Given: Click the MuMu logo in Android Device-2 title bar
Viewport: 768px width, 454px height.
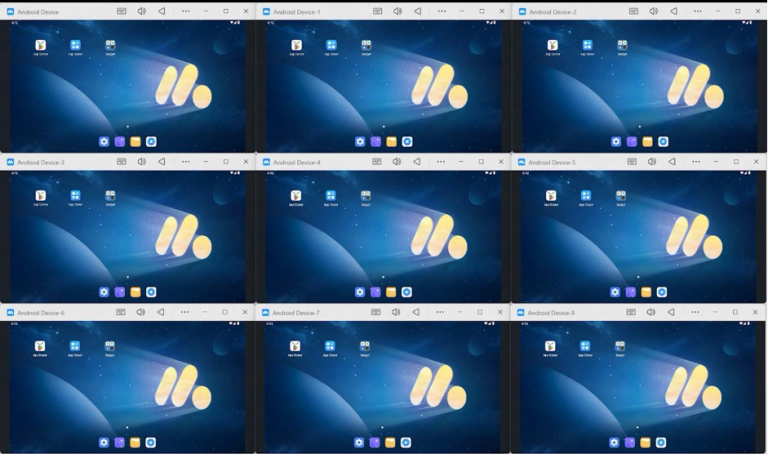Looking at the screenshot, I should click(x=522, y=11).
